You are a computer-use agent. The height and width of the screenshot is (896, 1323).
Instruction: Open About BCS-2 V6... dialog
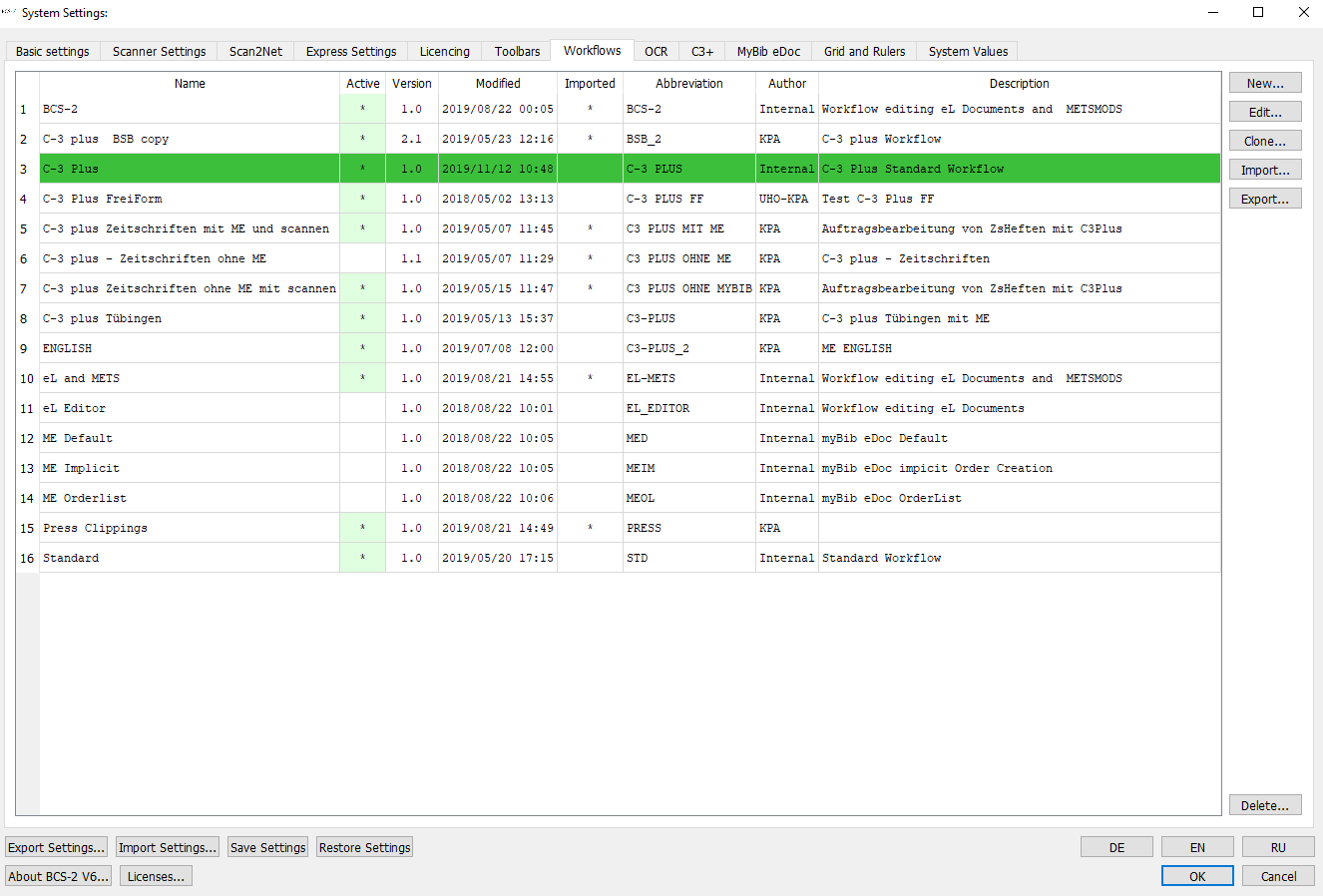point(59,876)
